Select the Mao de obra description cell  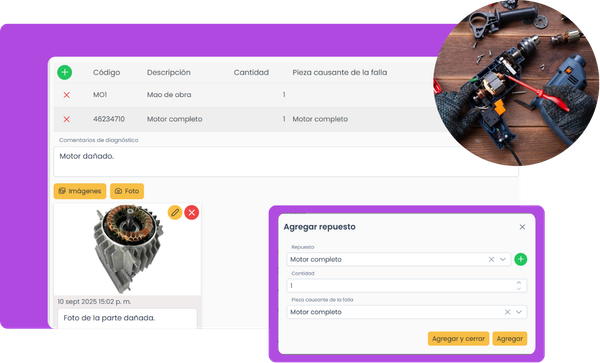pos(169,95)
